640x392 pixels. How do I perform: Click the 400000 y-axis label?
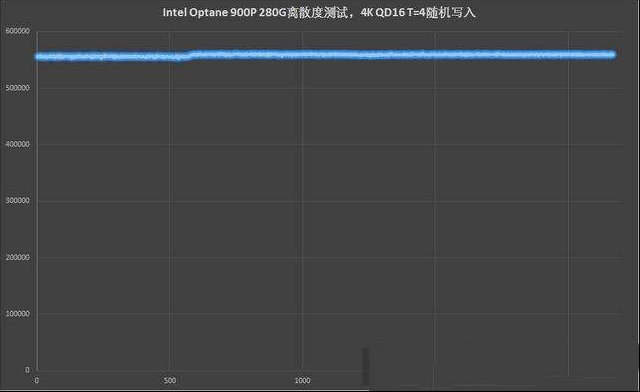pyautogui.click(x=18, y=144)
